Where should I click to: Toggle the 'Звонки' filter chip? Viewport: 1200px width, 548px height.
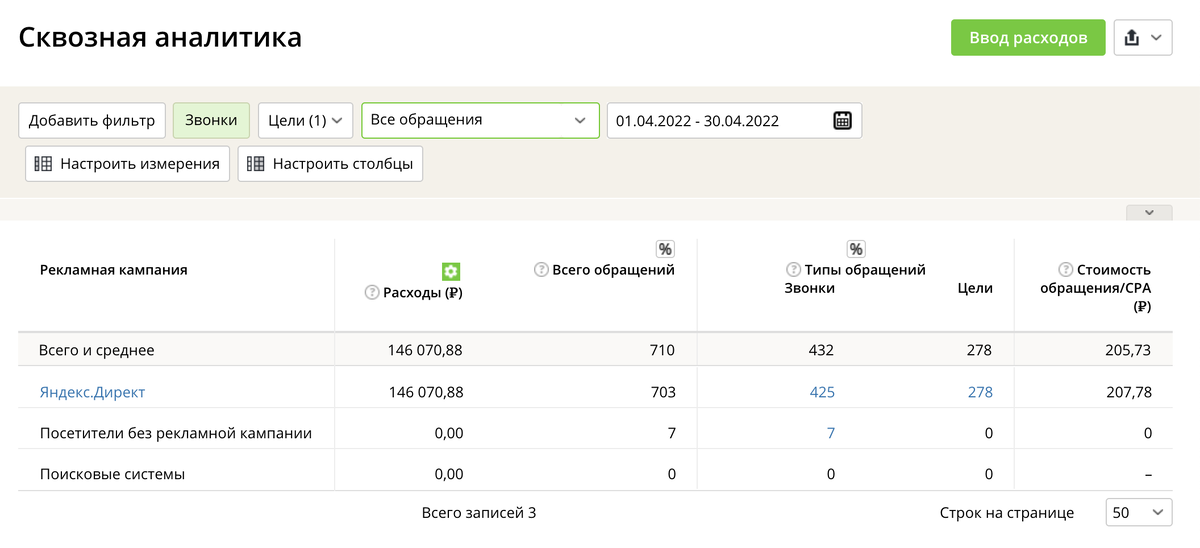(x=211, y=120)
